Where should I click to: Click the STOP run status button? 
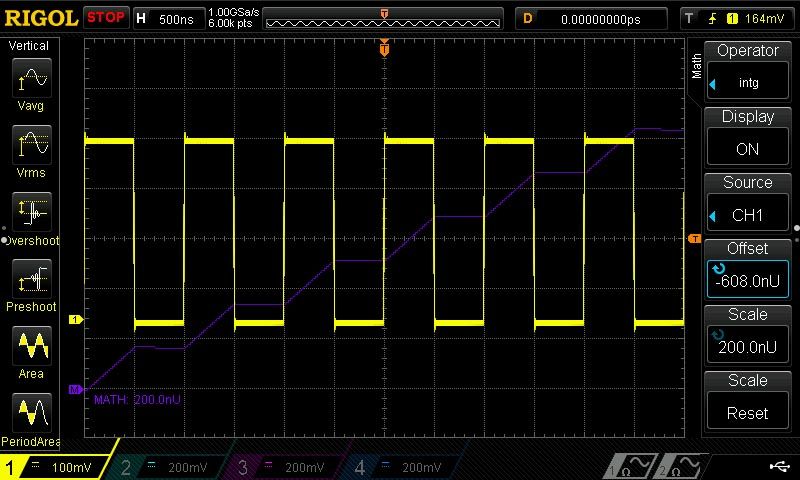[106, 18]
